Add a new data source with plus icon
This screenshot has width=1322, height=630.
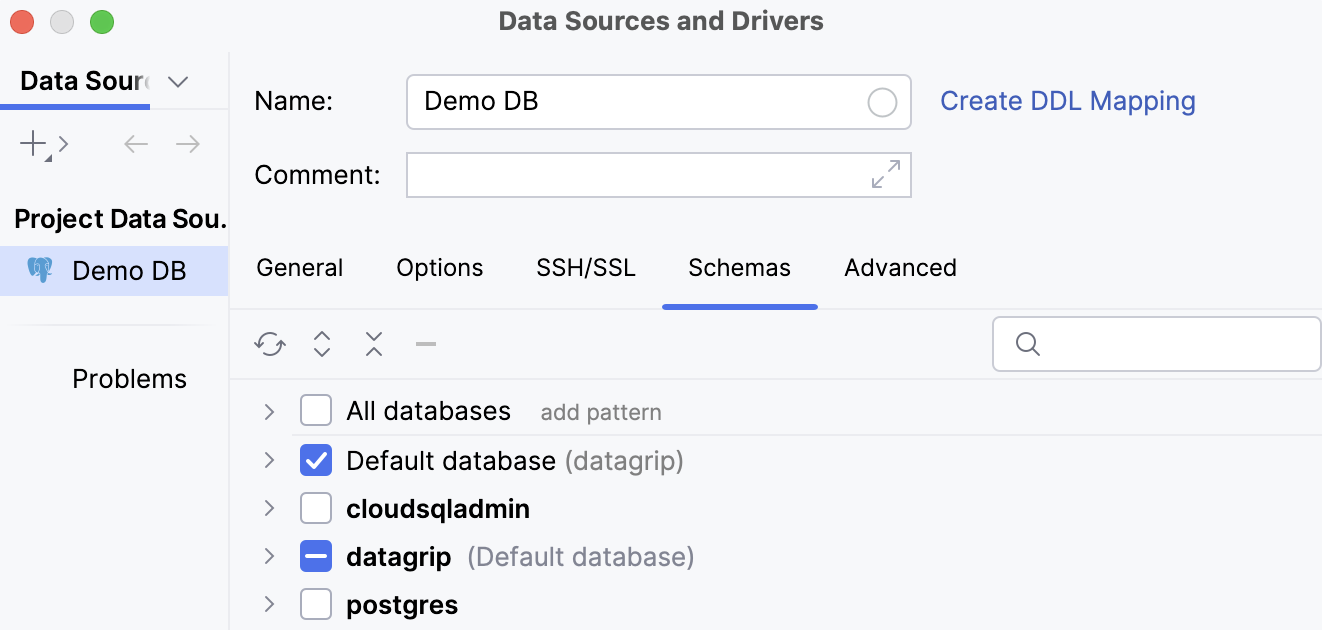[31, 143]
